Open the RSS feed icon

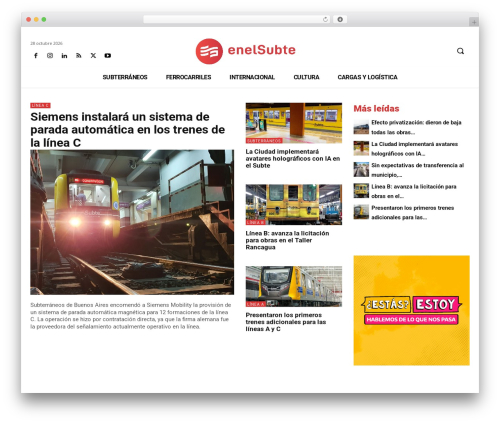79,56
